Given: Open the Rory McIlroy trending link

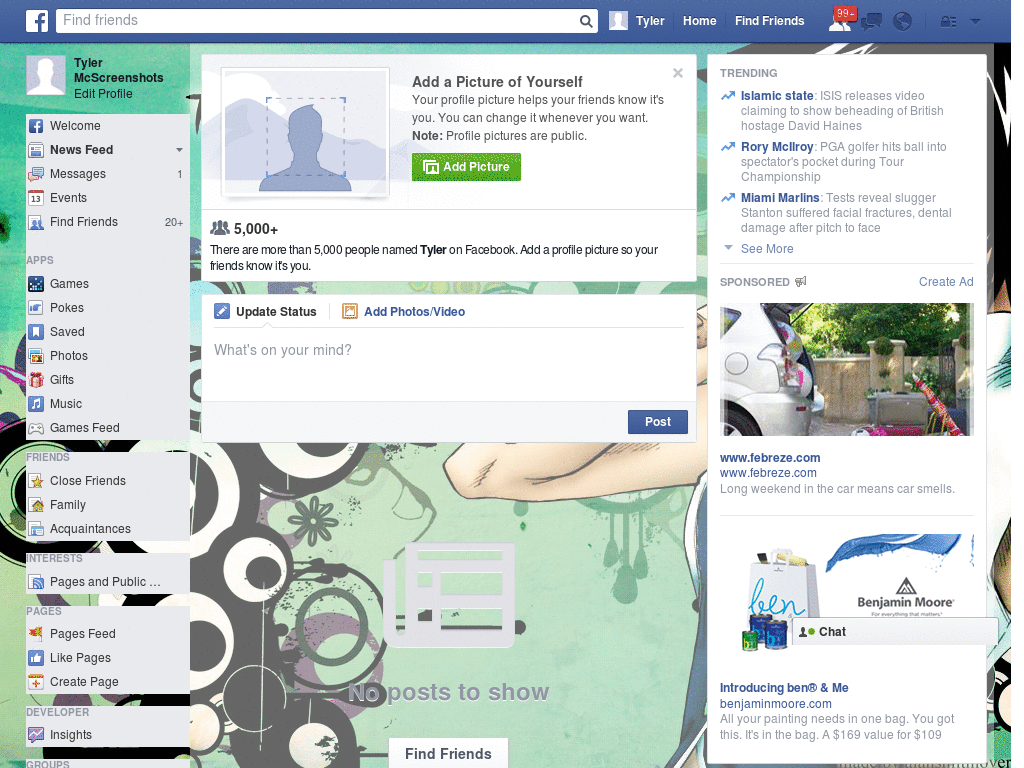Looking at the screenshot, I should click(x=776, y=146).
